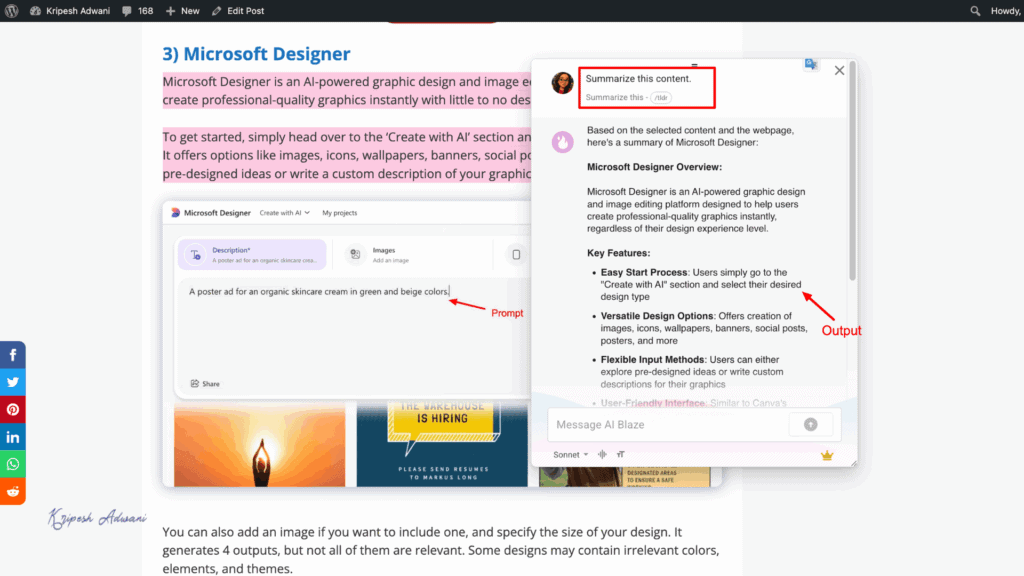The width and height of the screenshot is (1024, 576).
Task: Click the gold crown icon in AI Blaze
Action: tap(827, 455)
